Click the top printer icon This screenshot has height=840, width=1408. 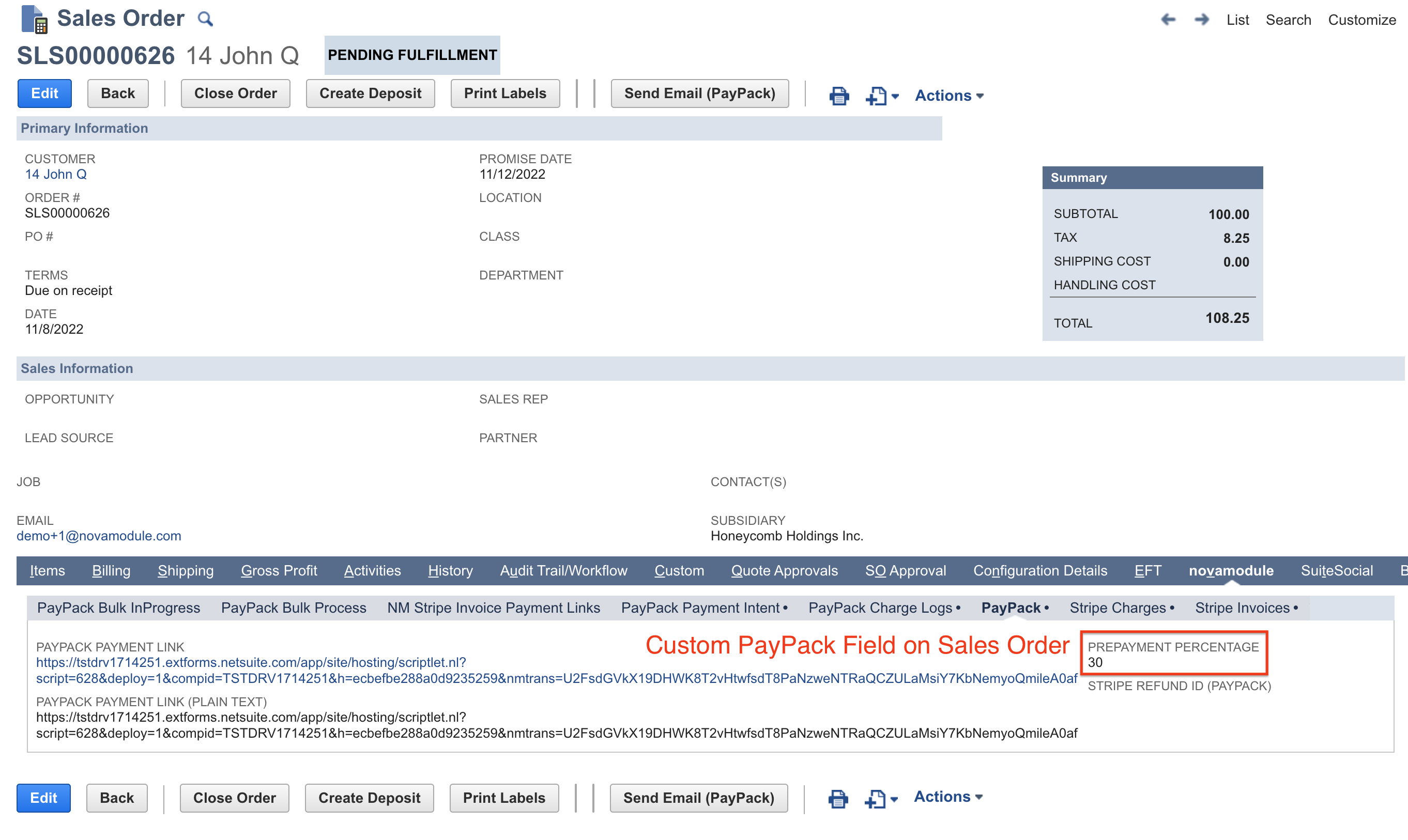point(839,96)
